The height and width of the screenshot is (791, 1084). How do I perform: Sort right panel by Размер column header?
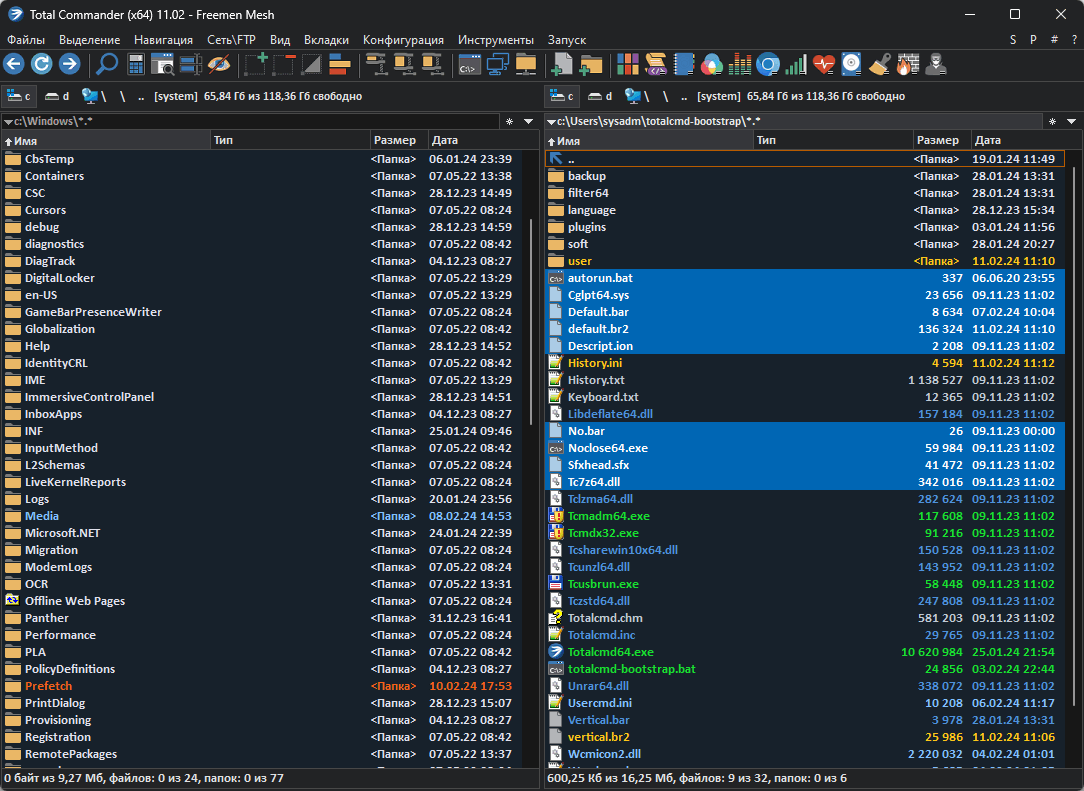937,141
